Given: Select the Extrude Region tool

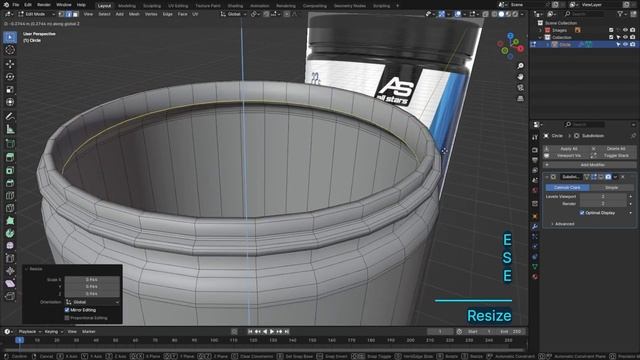Looking at the screenshot, I should [10, 158].
